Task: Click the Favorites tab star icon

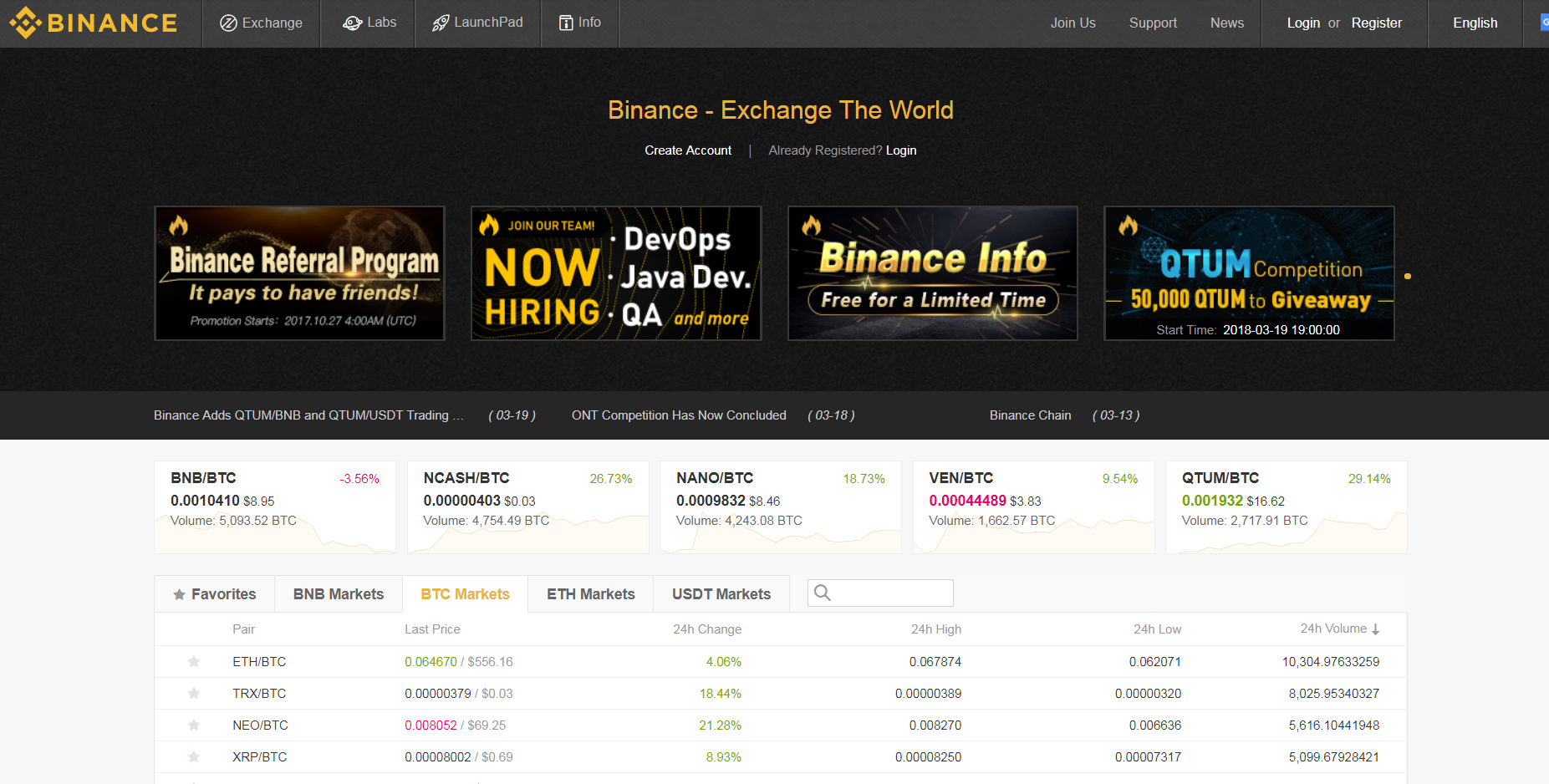Action: [x=179, y=595]
